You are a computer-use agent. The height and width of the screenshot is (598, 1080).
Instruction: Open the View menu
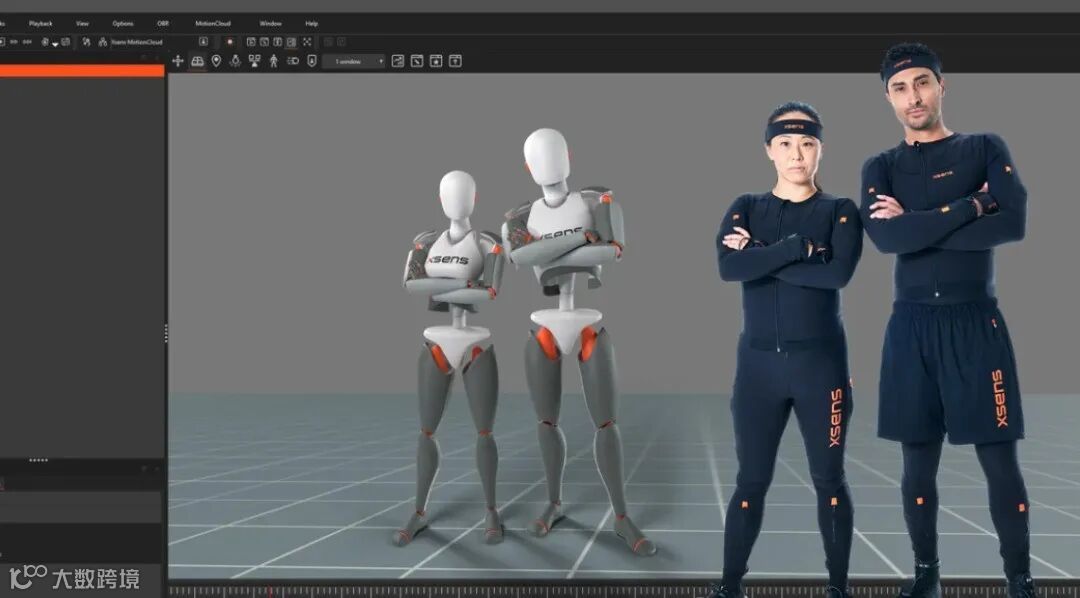click(x=82, y=23)
